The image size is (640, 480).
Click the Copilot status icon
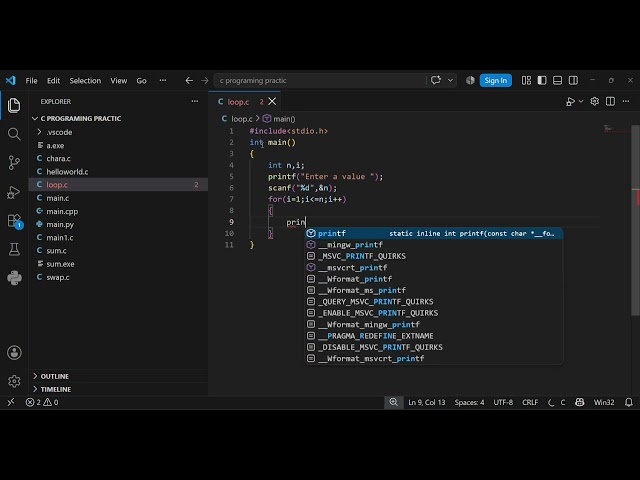580,402
